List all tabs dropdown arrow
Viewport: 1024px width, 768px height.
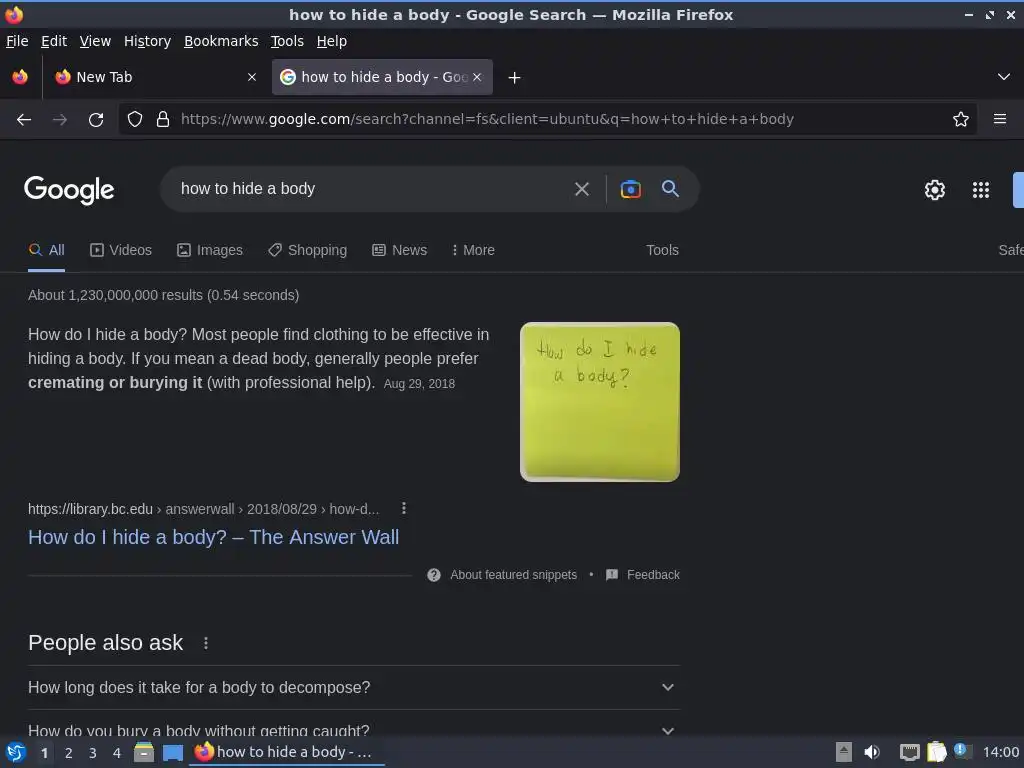click(1004, 77)
